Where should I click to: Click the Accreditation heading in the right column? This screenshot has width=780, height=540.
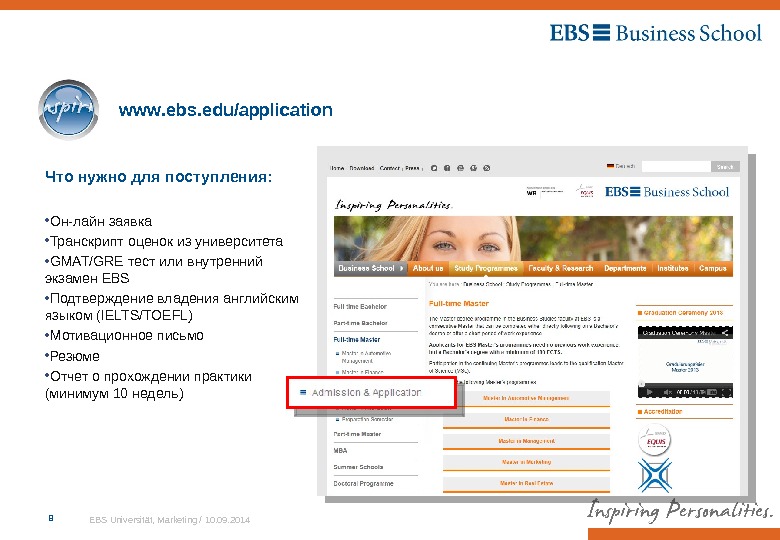[x=663, y=412]
